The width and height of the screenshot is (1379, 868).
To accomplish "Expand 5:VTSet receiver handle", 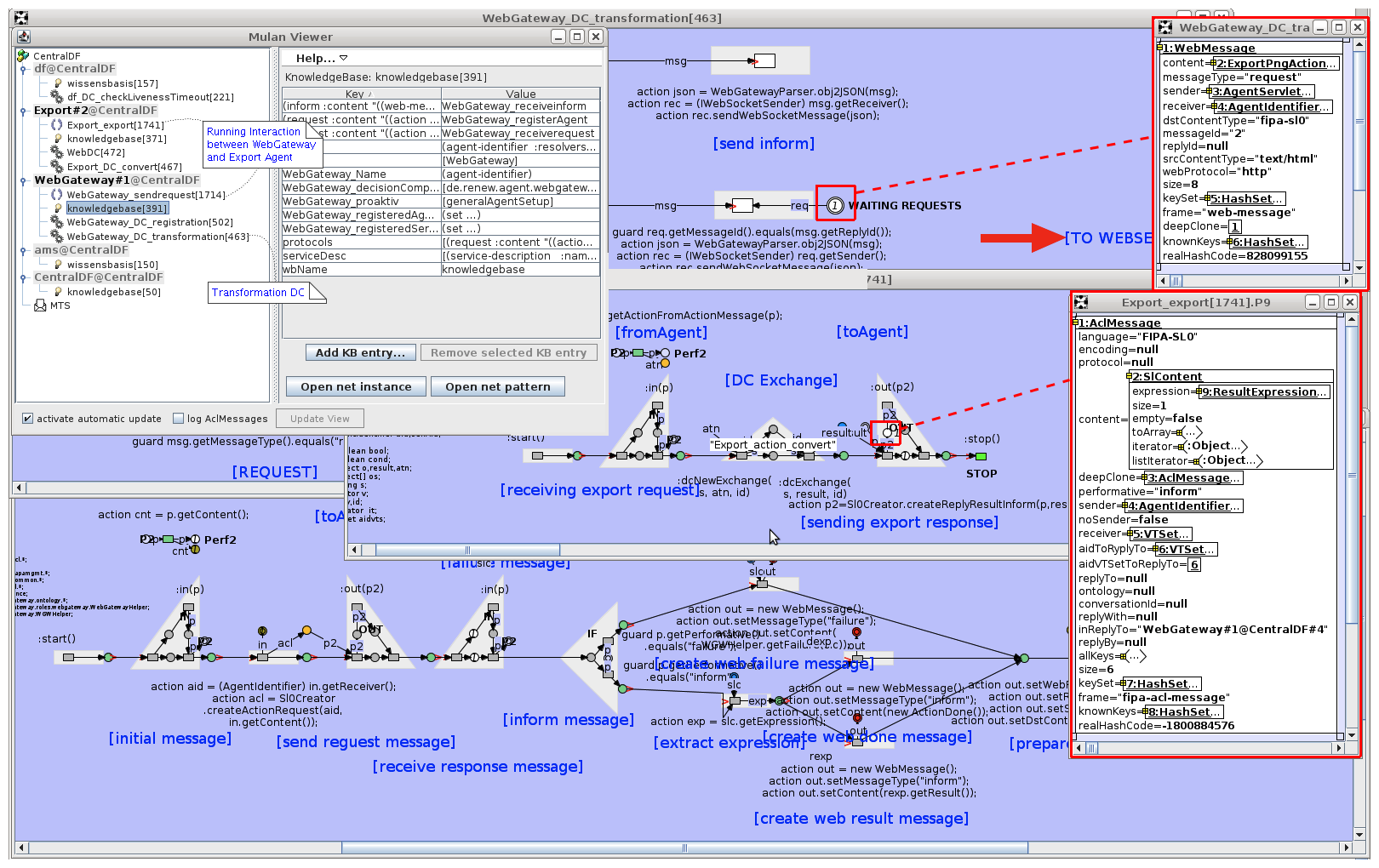I will [x=1129, y=534].
